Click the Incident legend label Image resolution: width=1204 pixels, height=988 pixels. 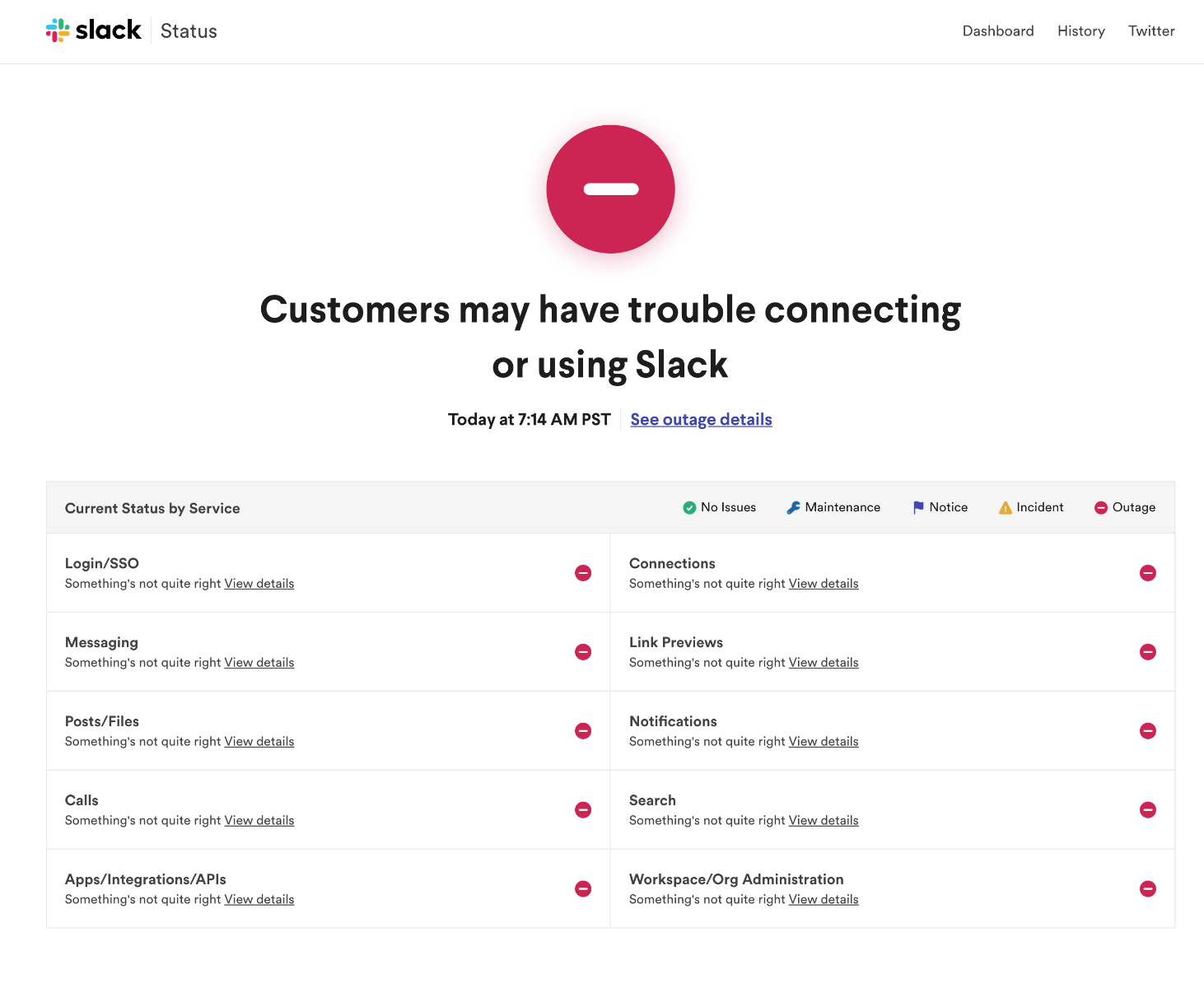tap(1040, 508)
